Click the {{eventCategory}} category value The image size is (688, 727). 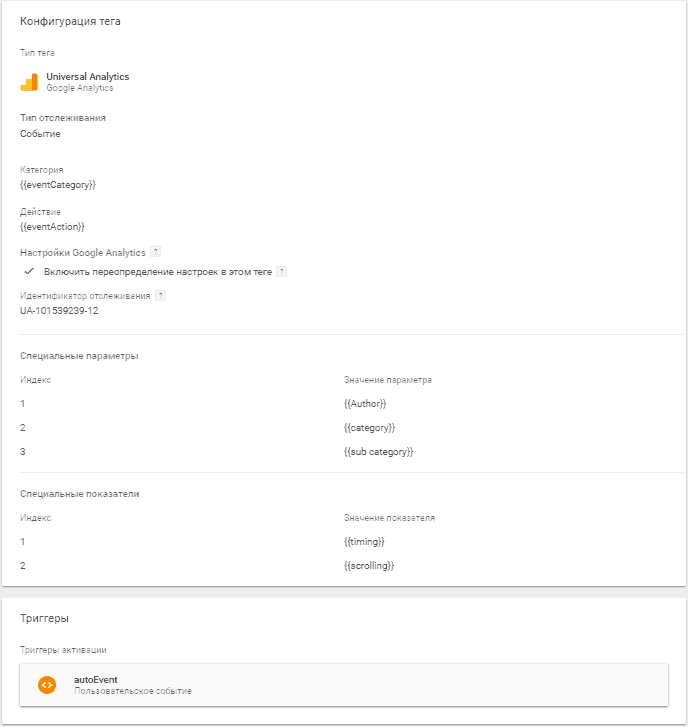(x=58, y=185)
